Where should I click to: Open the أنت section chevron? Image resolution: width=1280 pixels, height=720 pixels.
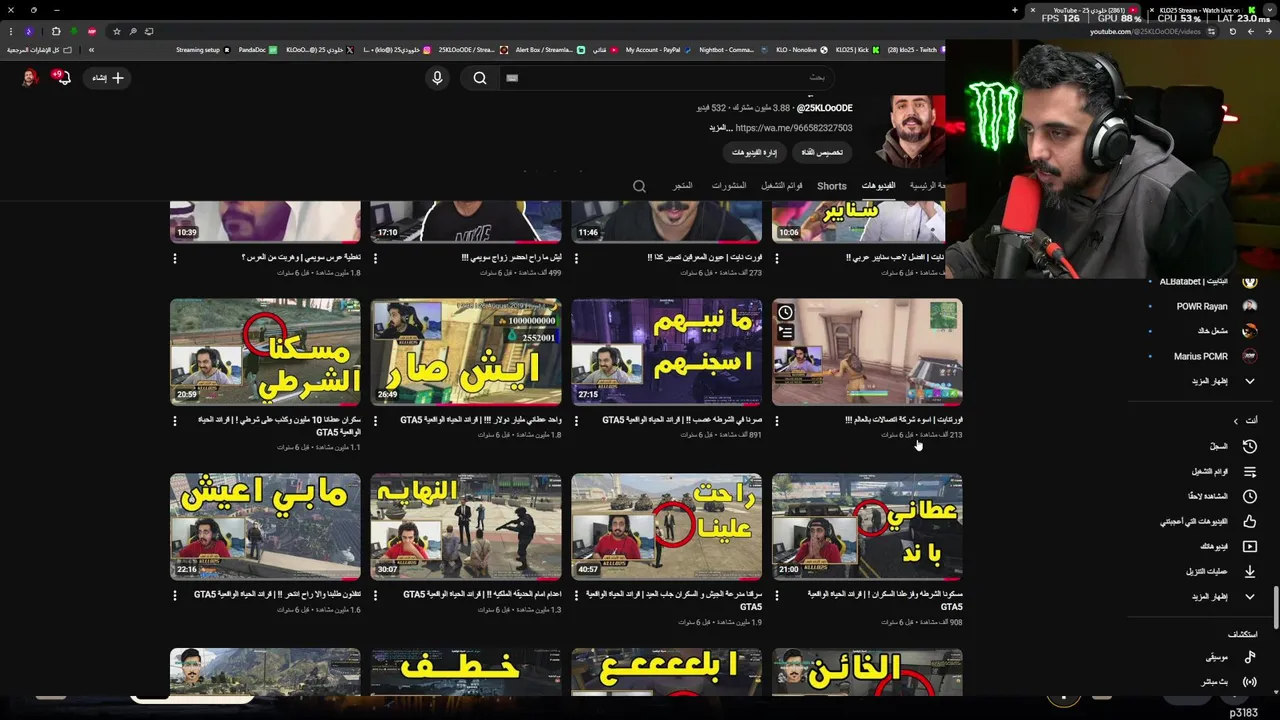(x=1235, y=421)
